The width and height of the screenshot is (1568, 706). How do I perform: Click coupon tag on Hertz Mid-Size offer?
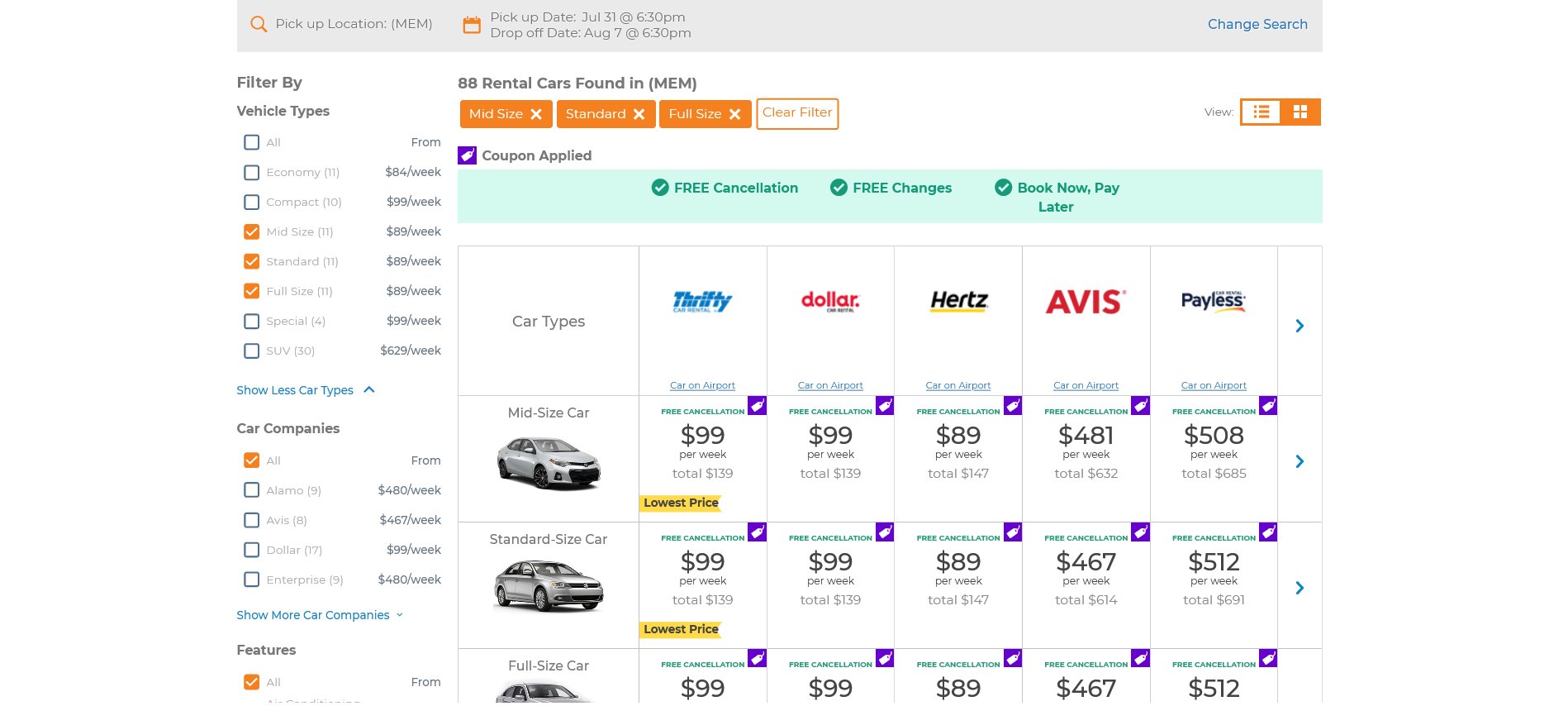(1013, 405)
